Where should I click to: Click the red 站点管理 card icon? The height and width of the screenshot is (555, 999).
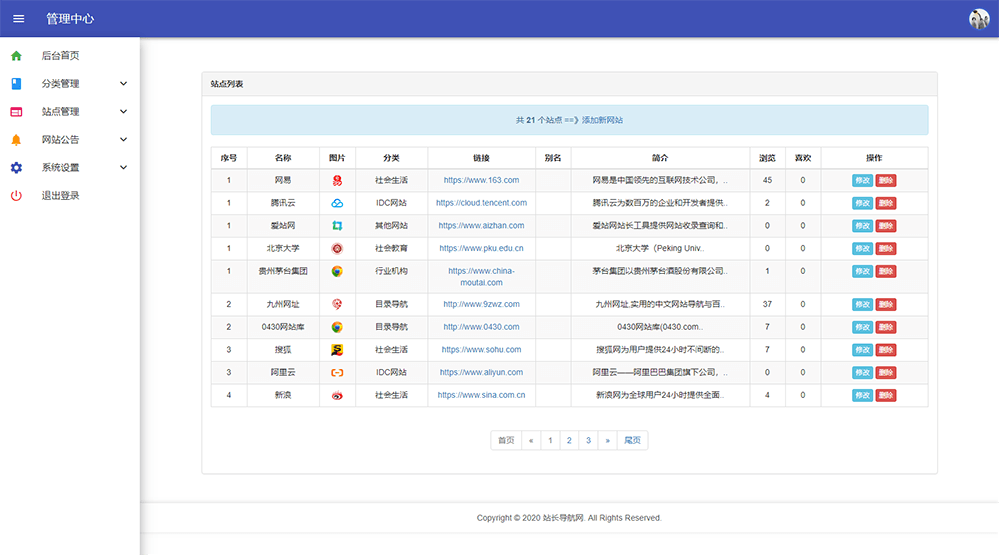[x=17, y=112]
